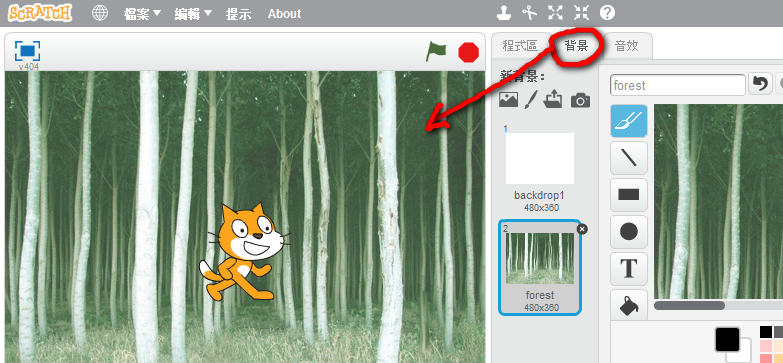Image resolution: width=783 pixels, height=363 pixels.
Task: Click the Scratch logo
Action: coord(40,13)
